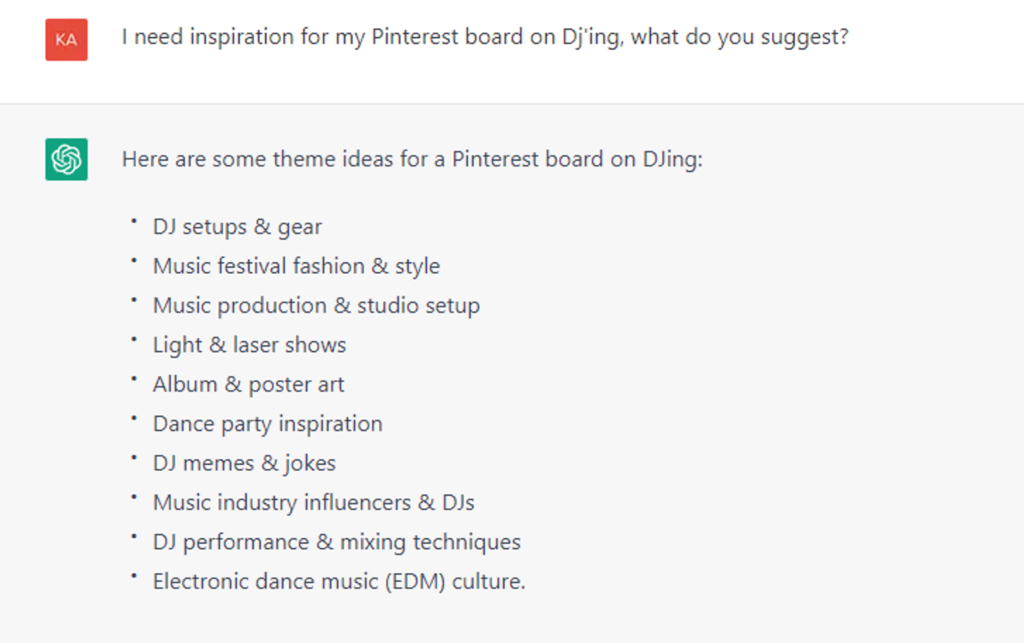Click the 'DJ setups & gear' list item
The width and height of the screenshot is (1024, 643).
click(237, 227)
